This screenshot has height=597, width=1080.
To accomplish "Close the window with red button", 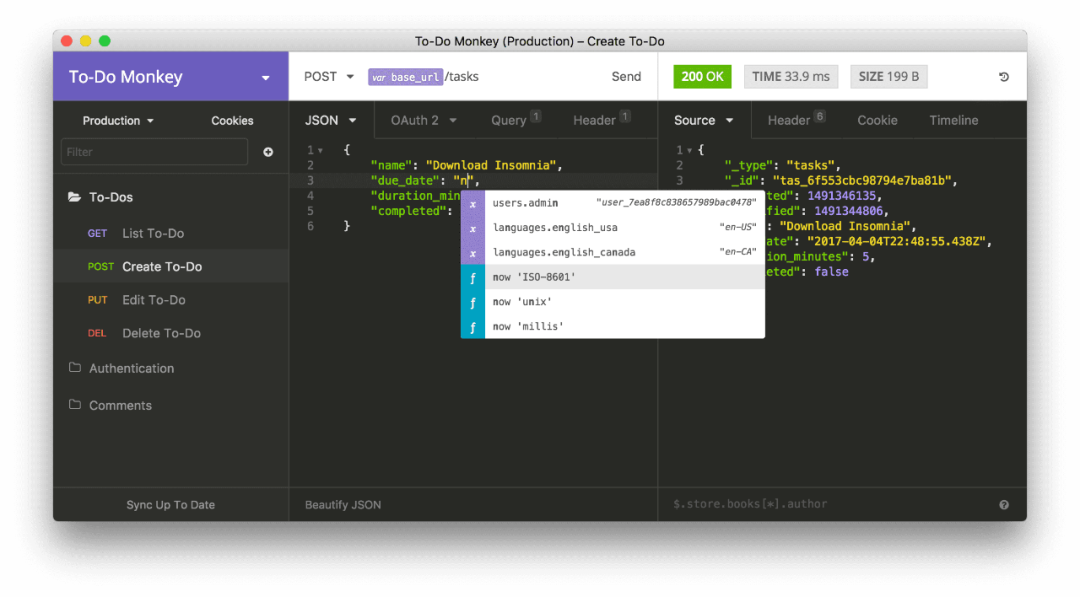I will click(x=67, y=41).
